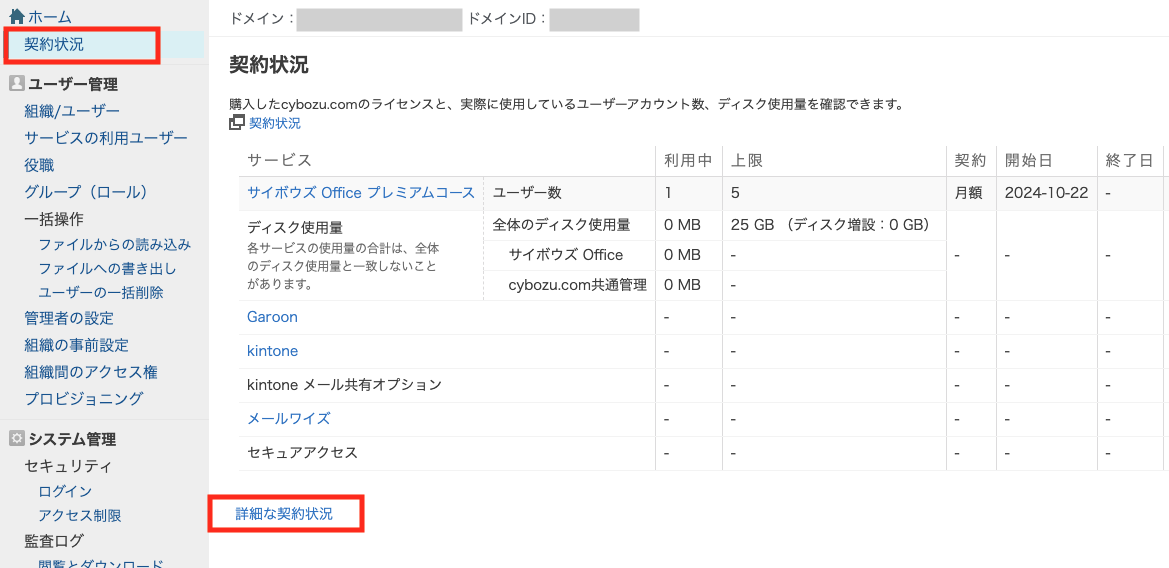
Task: Open 管理者の設定 page
Action: (69, 318)
